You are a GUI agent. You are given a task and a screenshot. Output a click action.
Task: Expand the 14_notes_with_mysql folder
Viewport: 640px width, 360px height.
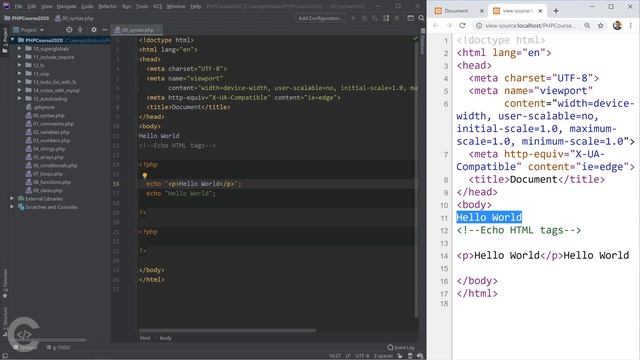pyautogui.click(x=19, y=90)
